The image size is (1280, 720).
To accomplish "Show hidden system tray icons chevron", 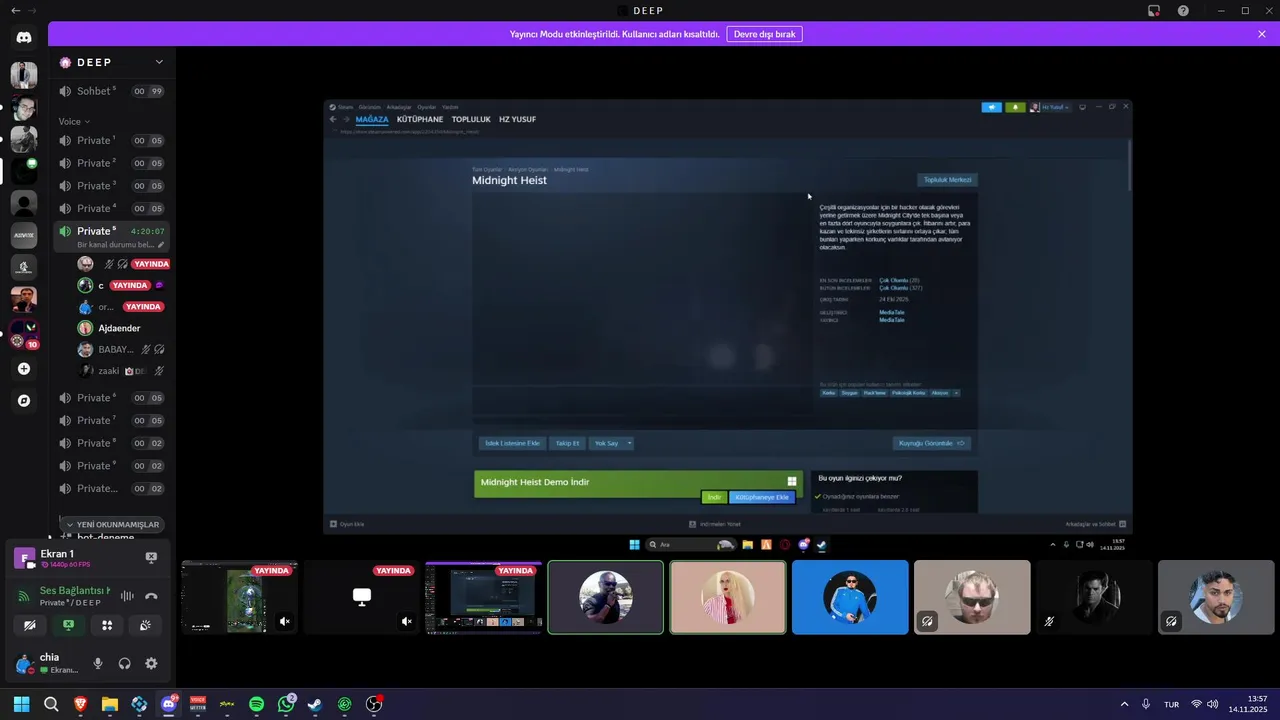I will point(1124,704).
